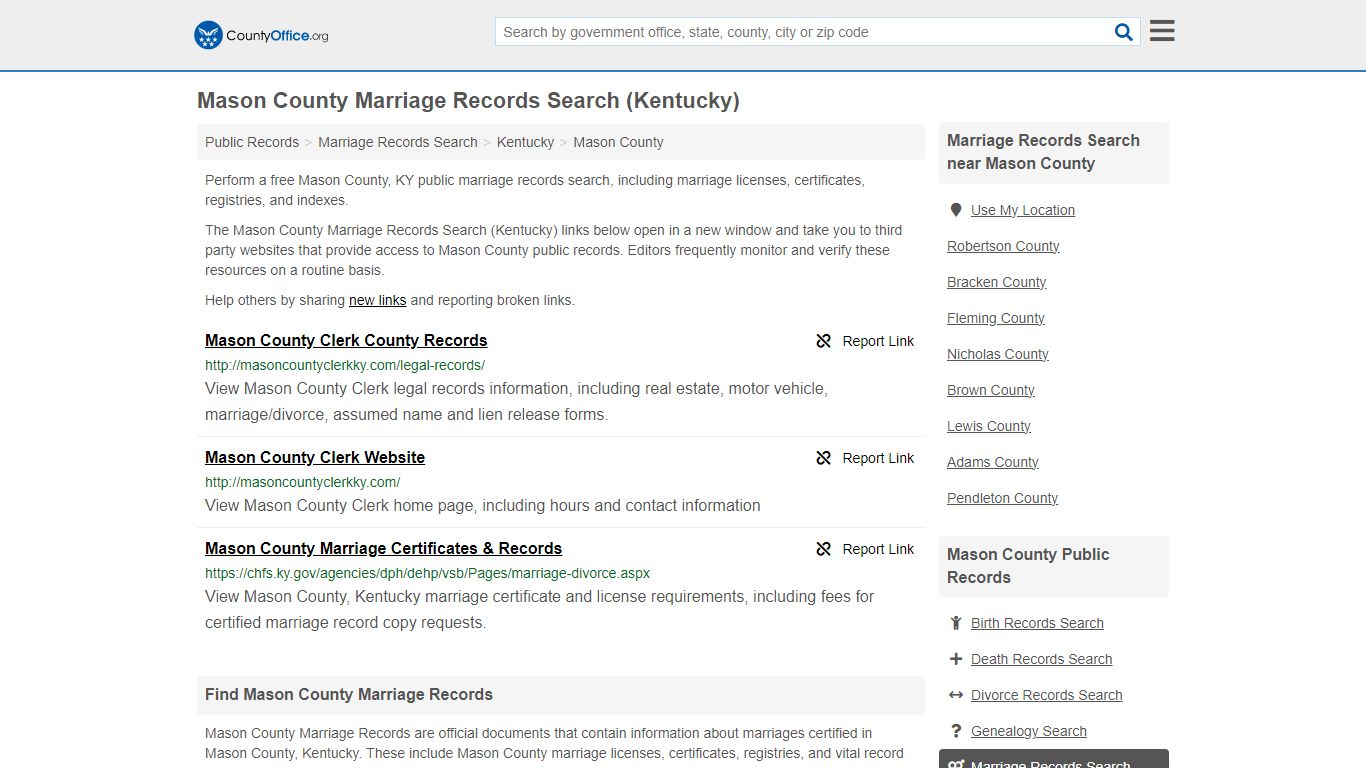Open Bracken County link
The image size is (1366, 768).
tap(996, 282)
